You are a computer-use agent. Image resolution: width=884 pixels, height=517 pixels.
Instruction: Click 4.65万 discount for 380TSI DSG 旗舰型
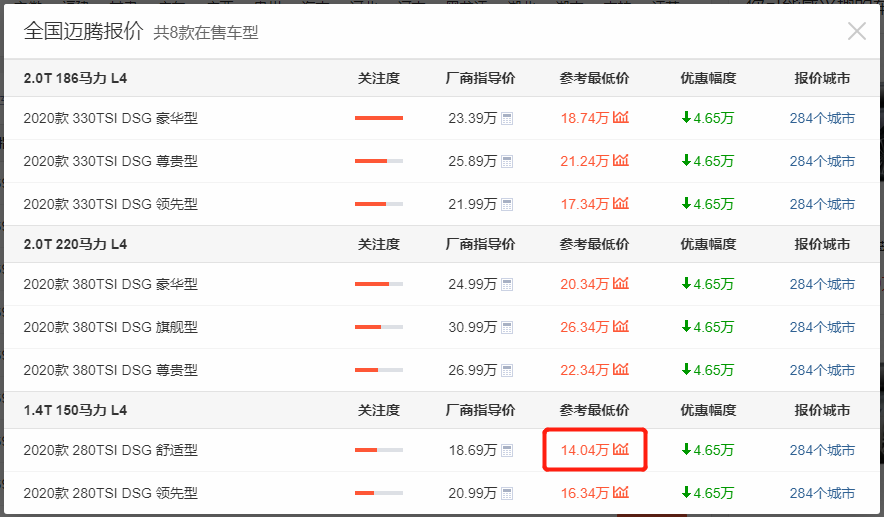pyautogui.click(x=708, y=327)
